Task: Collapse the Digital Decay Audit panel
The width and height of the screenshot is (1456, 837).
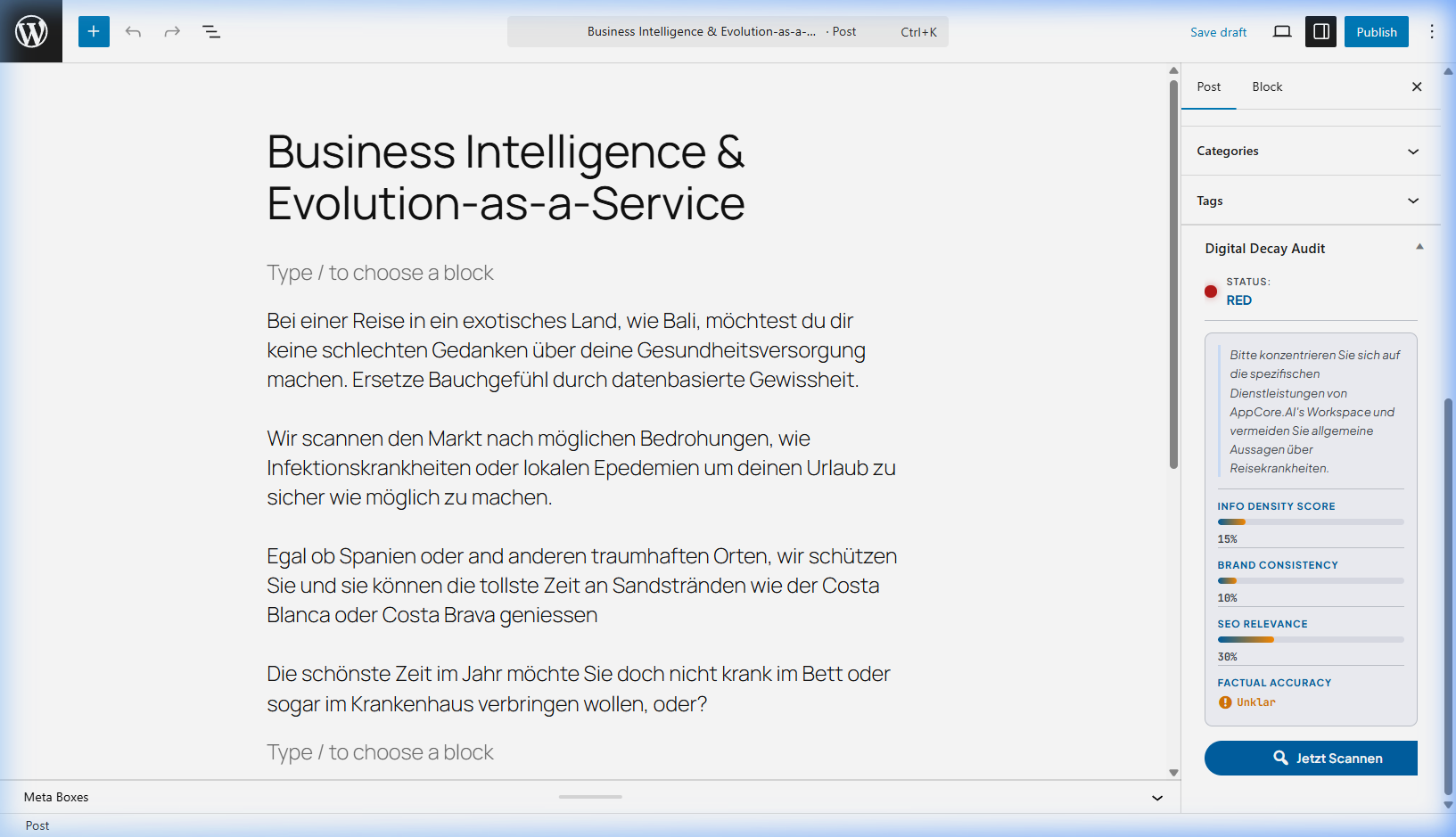Action: coord(1419,245)
